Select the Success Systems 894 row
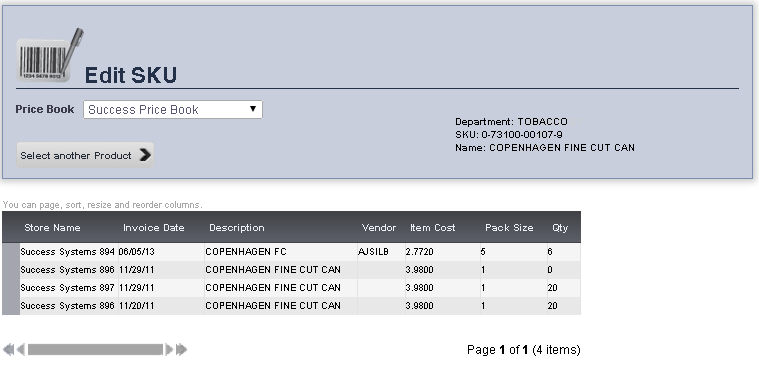 coord(291,252)
